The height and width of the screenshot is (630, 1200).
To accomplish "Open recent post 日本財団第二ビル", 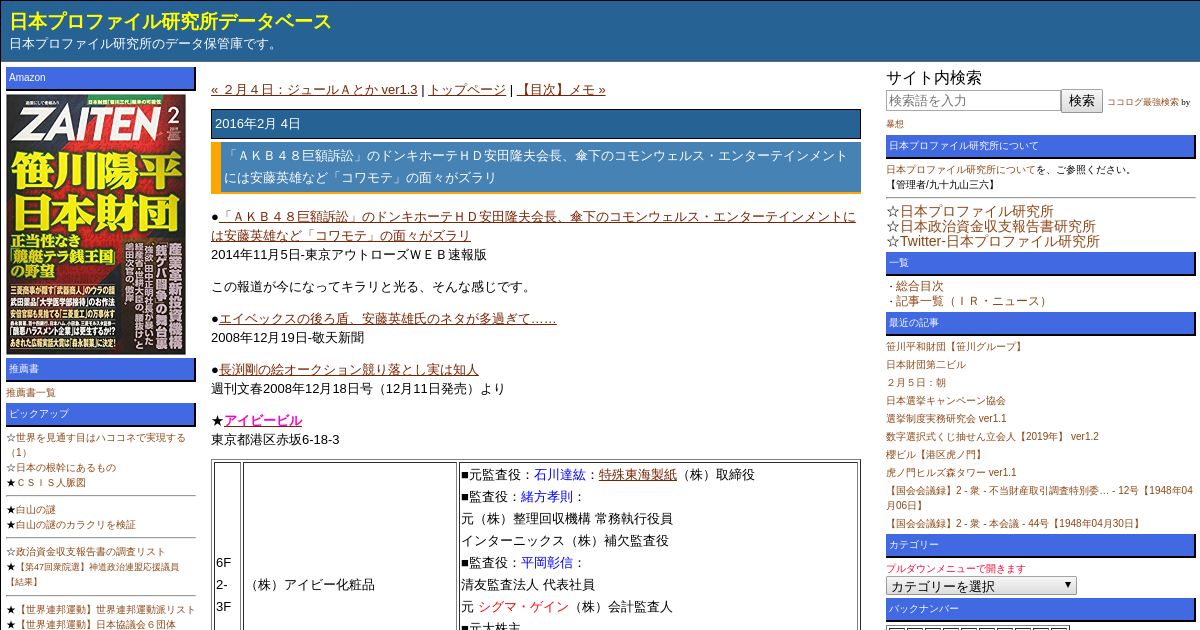I will click(x=926, y=365).
